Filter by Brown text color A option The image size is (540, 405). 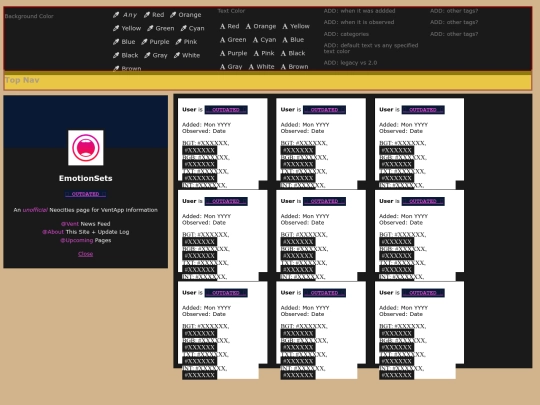click(294, 66)
